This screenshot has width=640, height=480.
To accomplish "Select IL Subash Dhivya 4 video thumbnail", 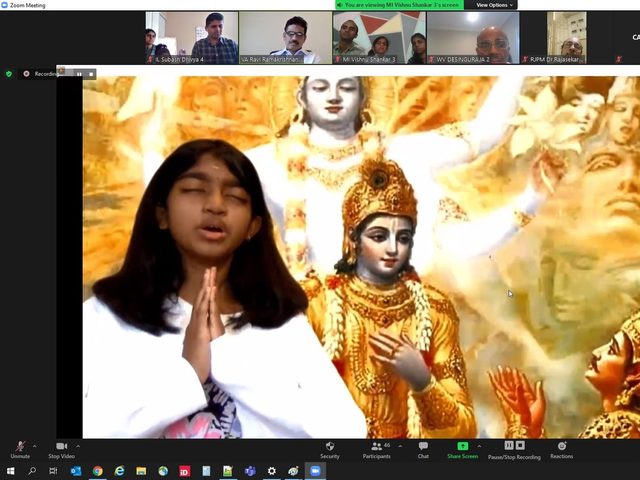I will click(x=192, y=38).
